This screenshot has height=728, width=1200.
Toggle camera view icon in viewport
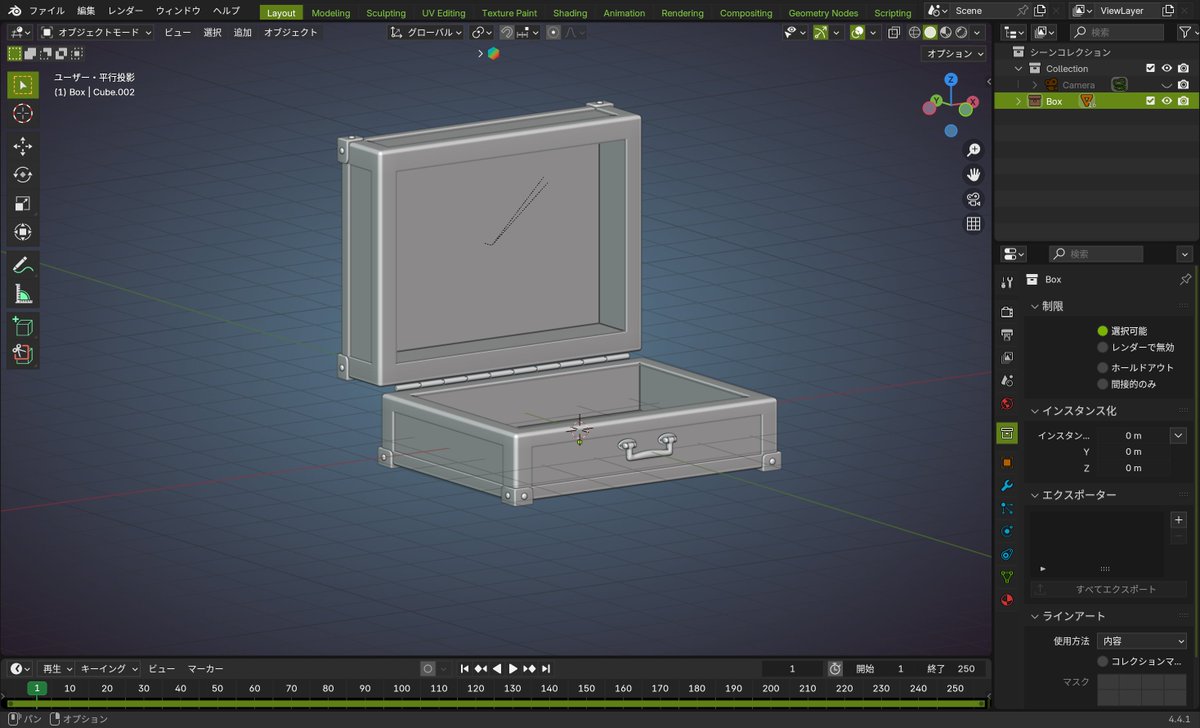[x=973, y=199]
